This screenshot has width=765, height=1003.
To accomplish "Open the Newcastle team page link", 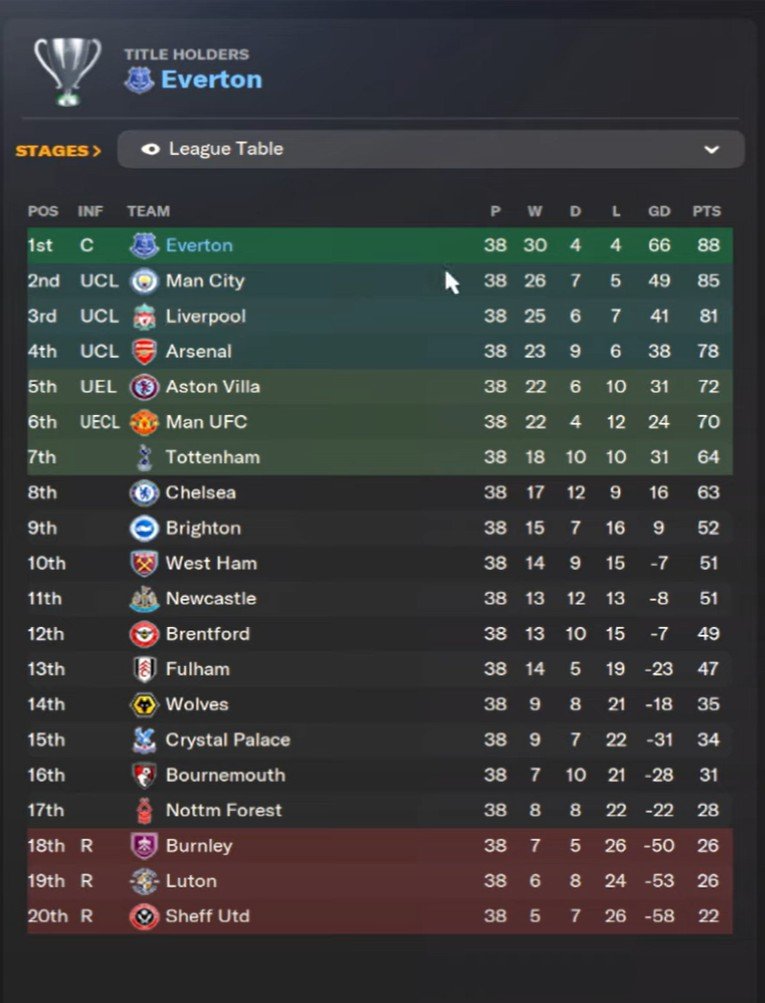I will coord(211,598).
